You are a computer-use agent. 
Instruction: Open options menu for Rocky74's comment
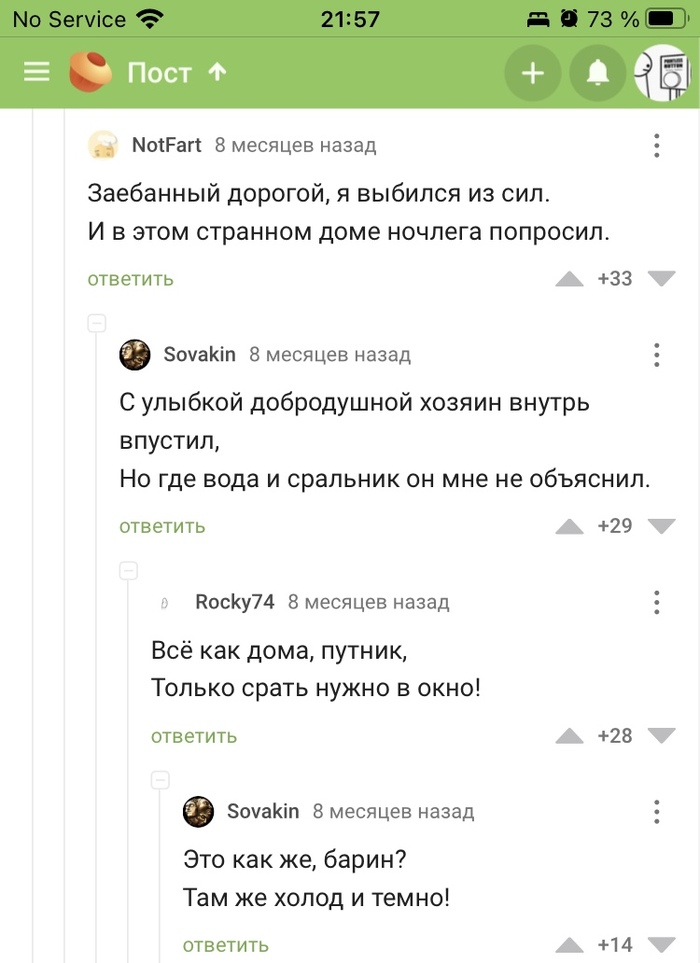click(x=657, y=602)
